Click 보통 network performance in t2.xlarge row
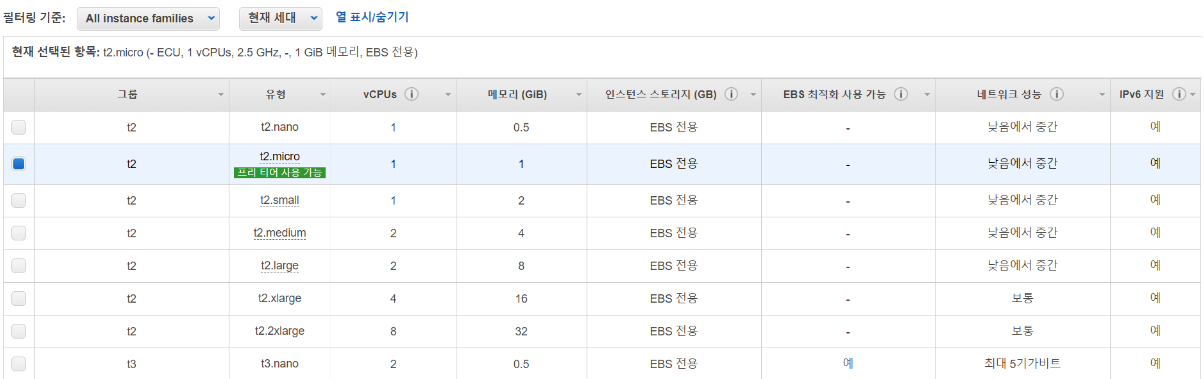1204x379 pixels. coord(1022,298)
